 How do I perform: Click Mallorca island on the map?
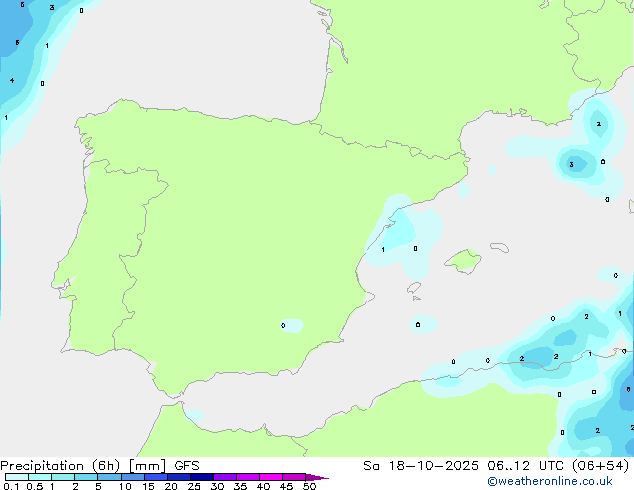pos(463,261)
